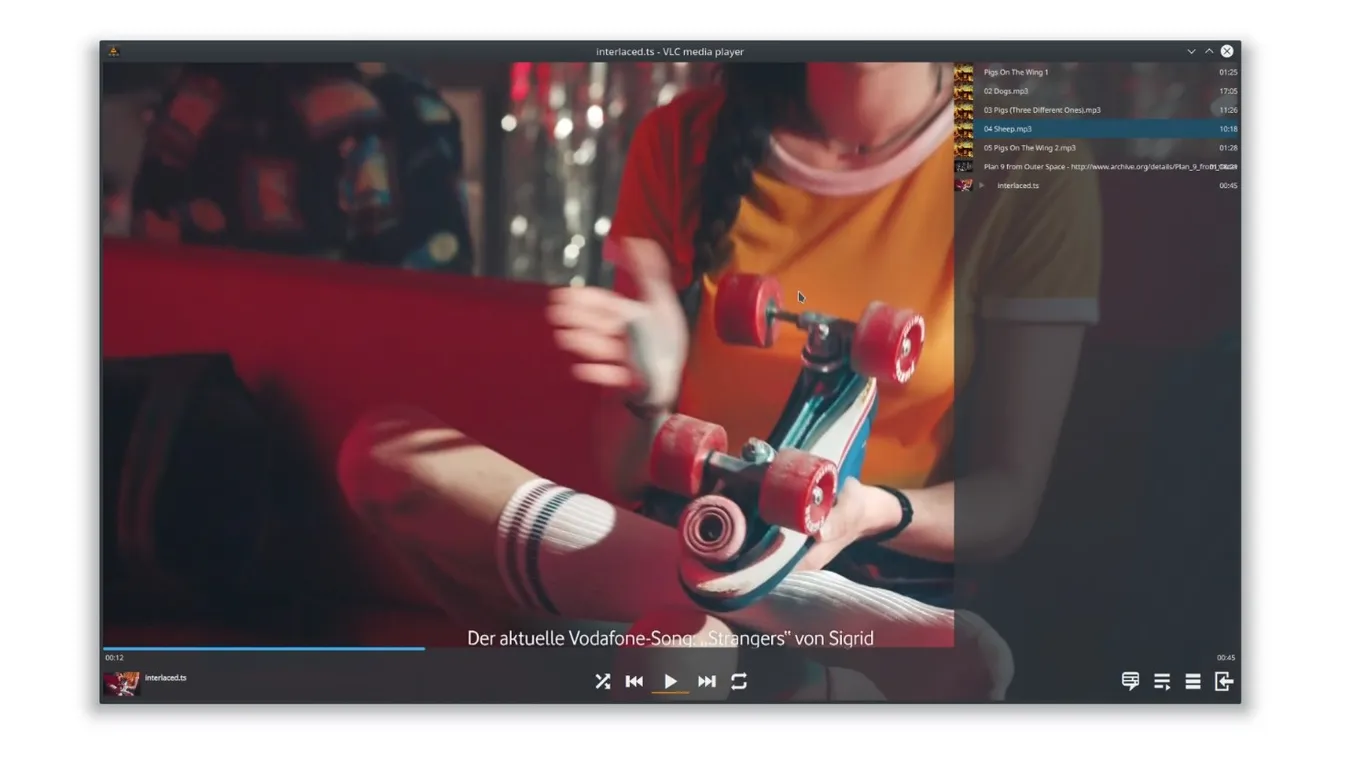Select '03 Pigs (Three Different Ones).mp3'
The image size is (1347, 758).
pos(1096,110)
